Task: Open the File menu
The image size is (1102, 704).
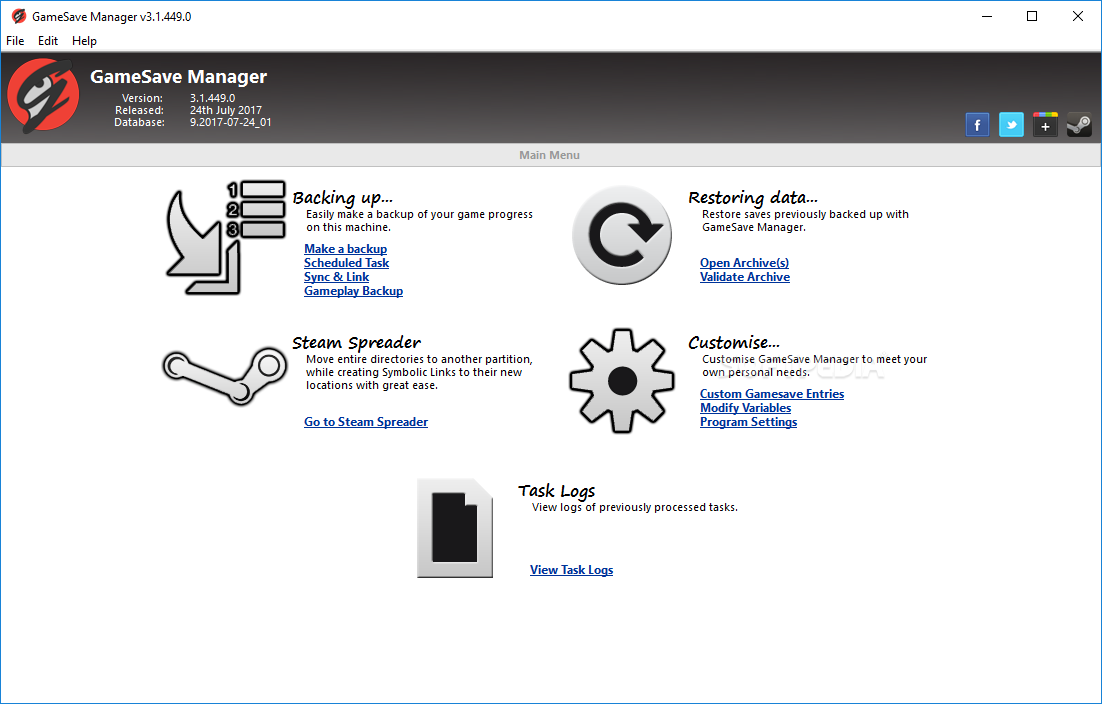Action: point(15,41)
